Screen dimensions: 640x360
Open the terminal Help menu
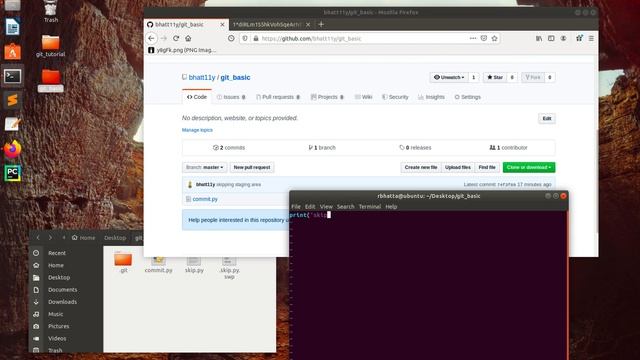coord(391,207)
